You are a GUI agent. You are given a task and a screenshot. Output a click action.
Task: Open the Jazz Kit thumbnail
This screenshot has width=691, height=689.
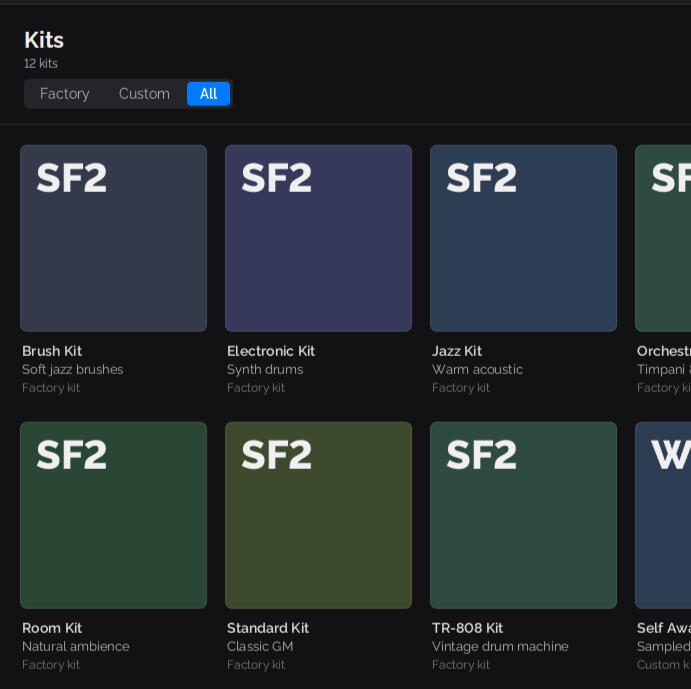click(x=523, y=238)
